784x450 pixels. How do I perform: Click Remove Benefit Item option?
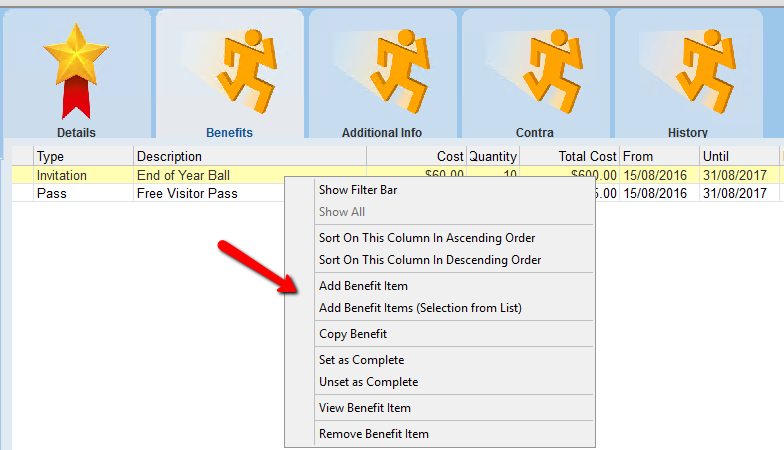pos(373,434)
